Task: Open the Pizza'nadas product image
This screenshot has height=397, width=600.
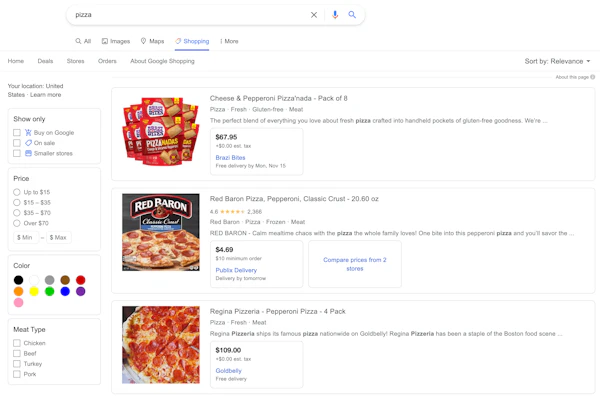Action: 161,131
